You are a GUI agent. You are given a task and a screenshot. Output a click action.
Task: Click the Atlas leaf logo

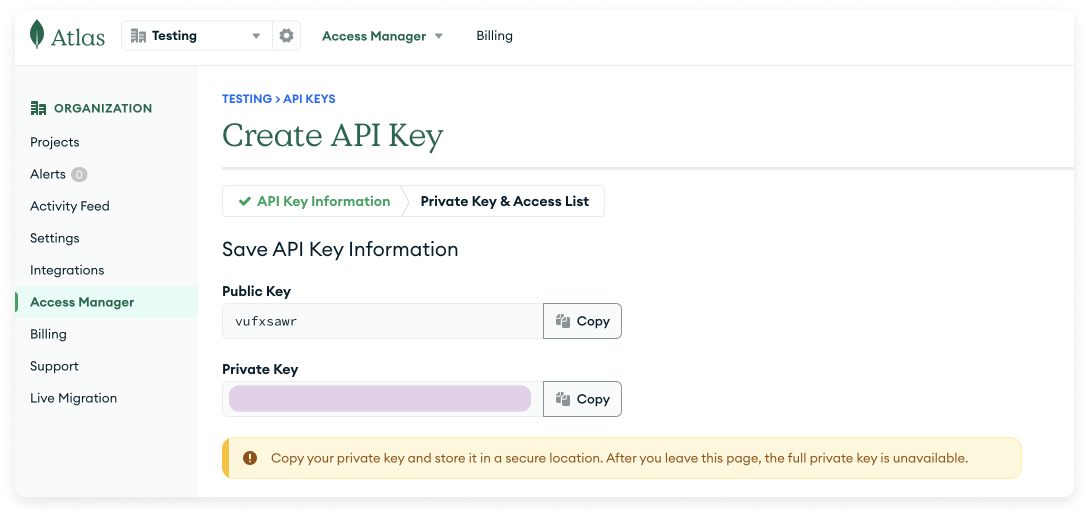click(x=38, y=35)
